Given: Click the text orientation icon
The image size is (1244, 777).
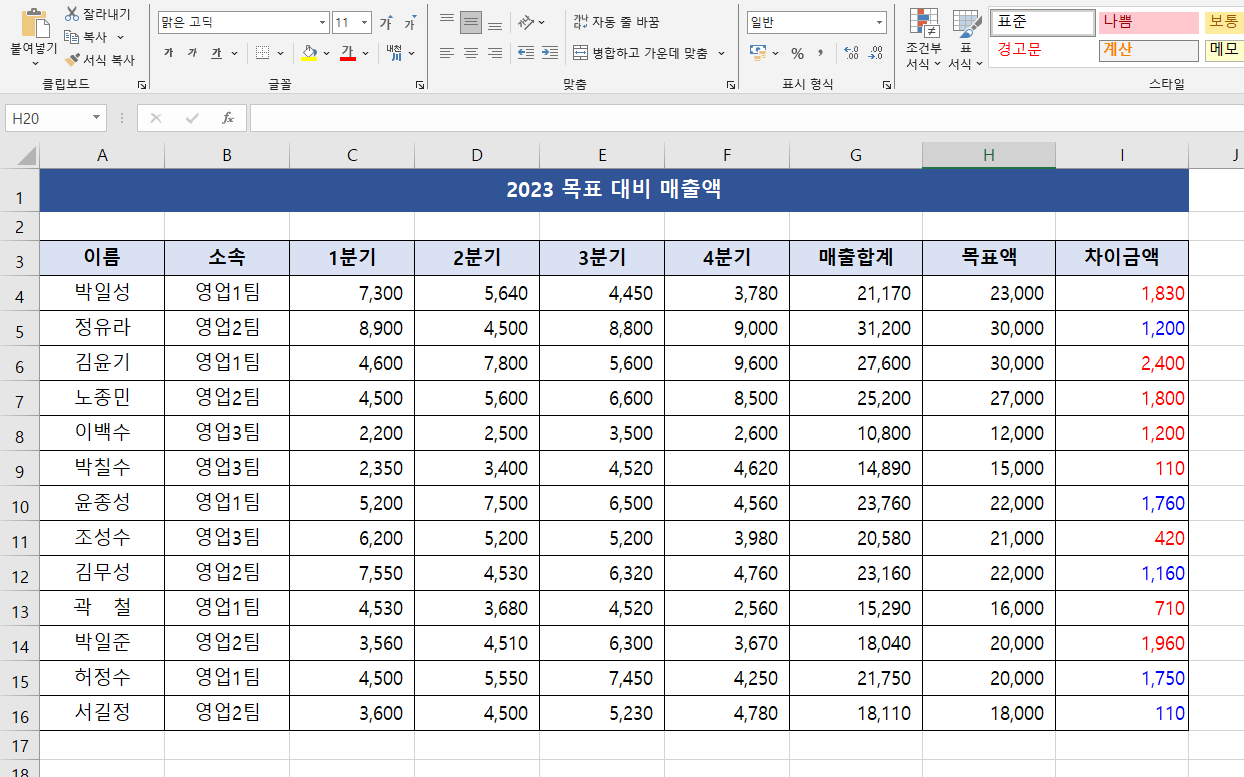Looking at the screenshot, I should [526, 22].
